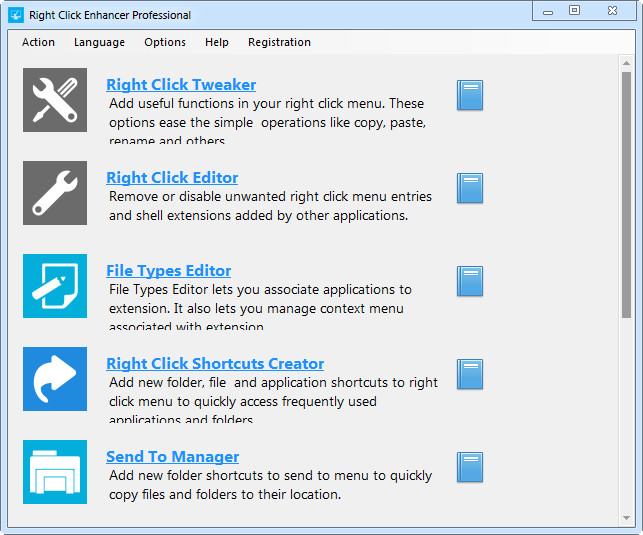Click the description starting "File Types Editor lets you"
The height and width of the screenshot is (535, 643).
click(260, 308)
